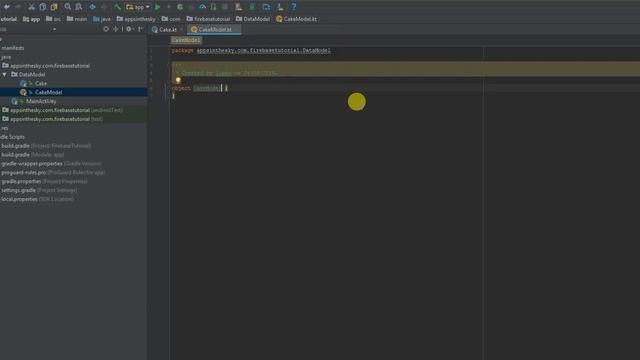Click the Cut scissors icon
The width and height of the screenshot is (640, 360).
(x=31, y=7)
